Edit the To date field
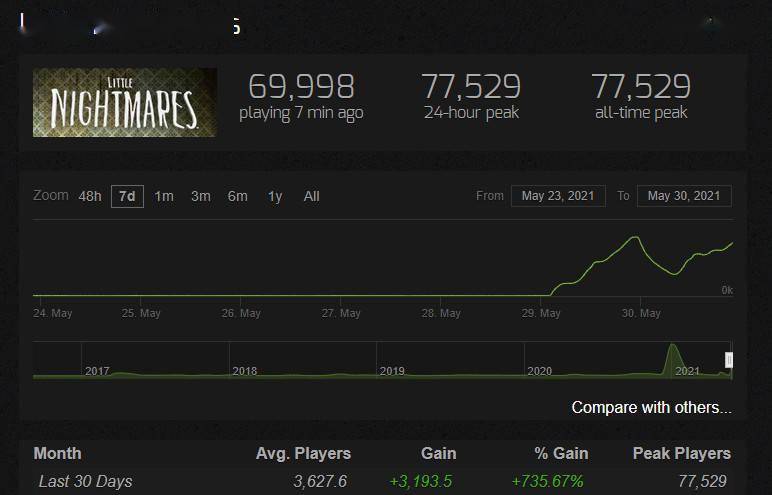772x495 pixels. click(x=684, y=196)
